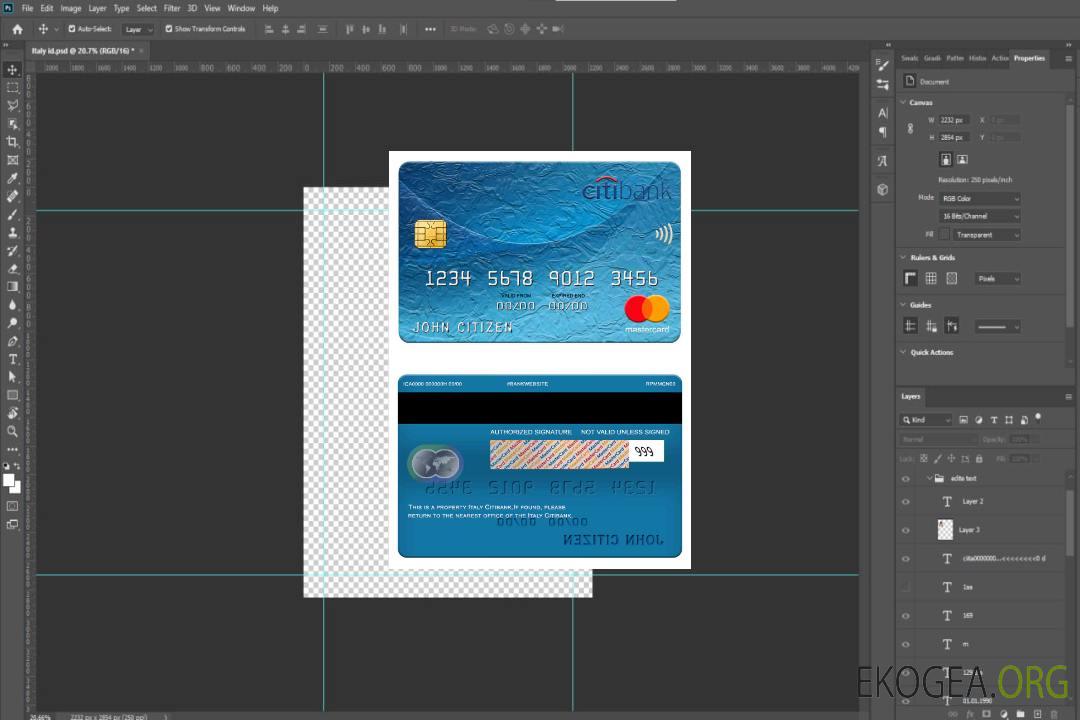Click the Canvas height field
Viewport: 1080px width, 720px height.
954,138
